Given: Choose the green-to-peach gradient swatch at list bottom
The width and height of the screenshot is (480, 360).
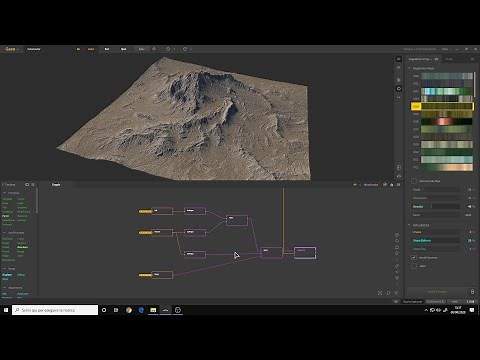Looking at the screenshot, I should coord(447,167).
